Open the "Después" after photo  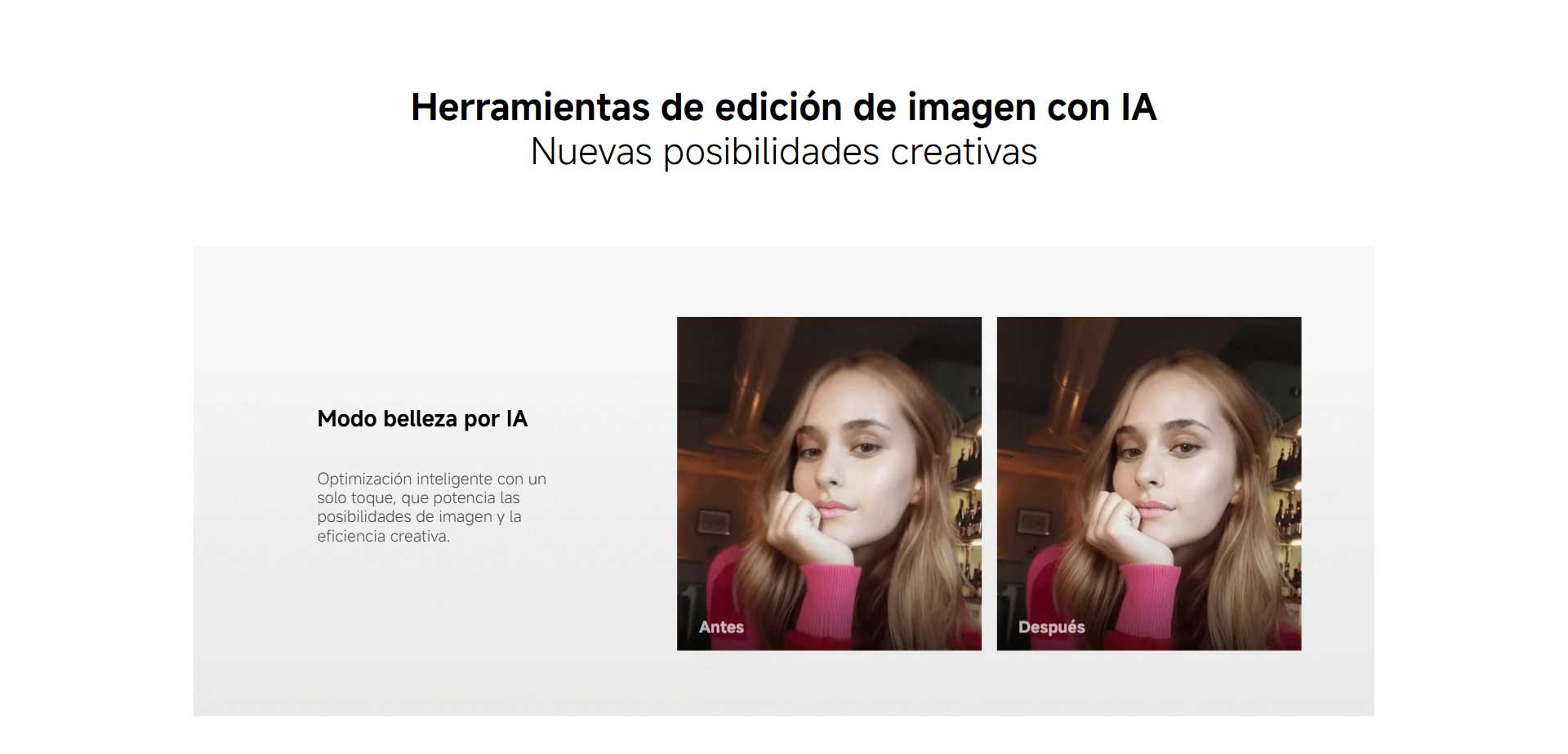pyautogui.click(x=1148, y=483)
